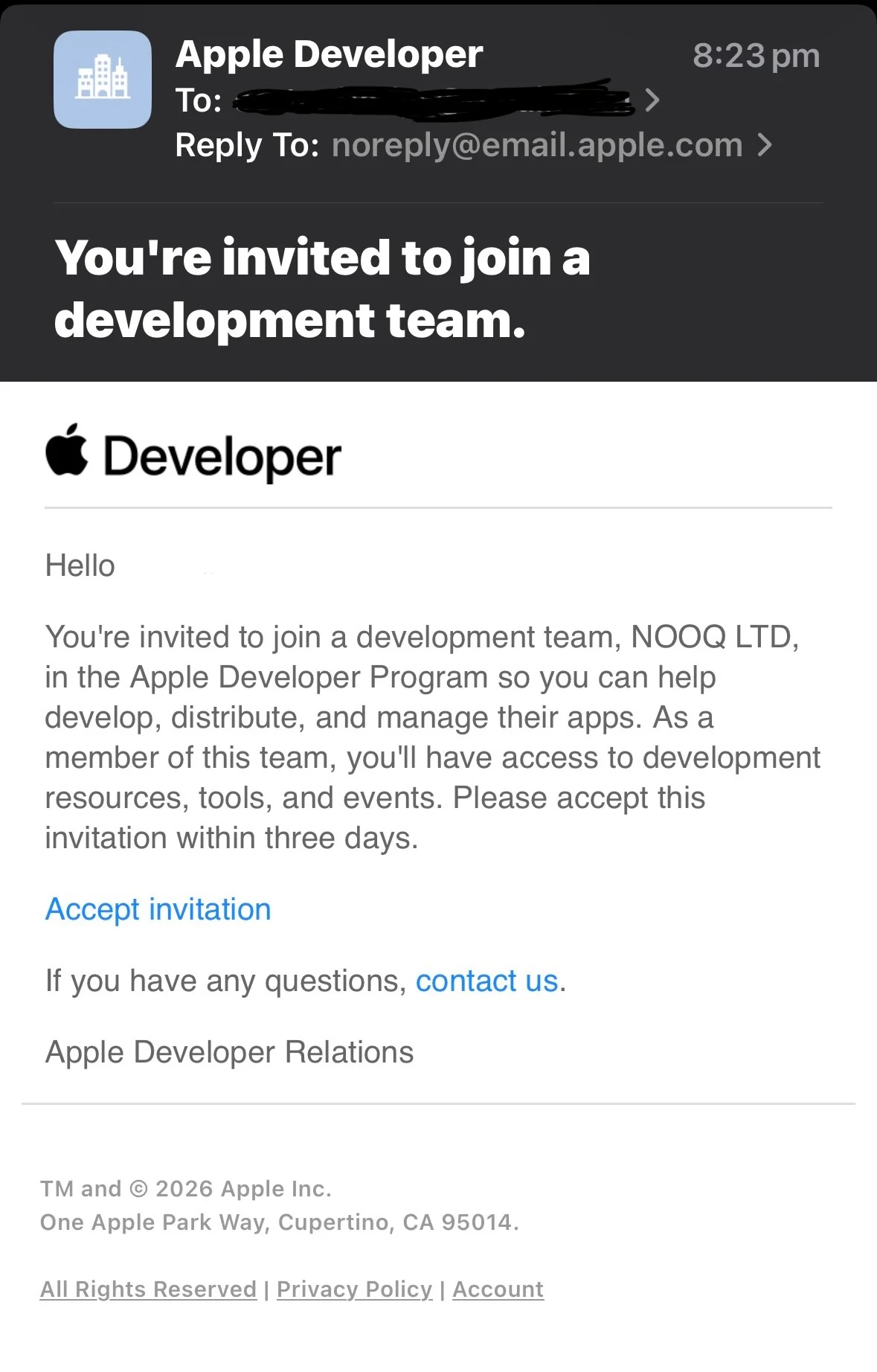Click the Developer wordmark text
The width and height of the screenshot is (877, 1372).
click(x=222, y=457)
